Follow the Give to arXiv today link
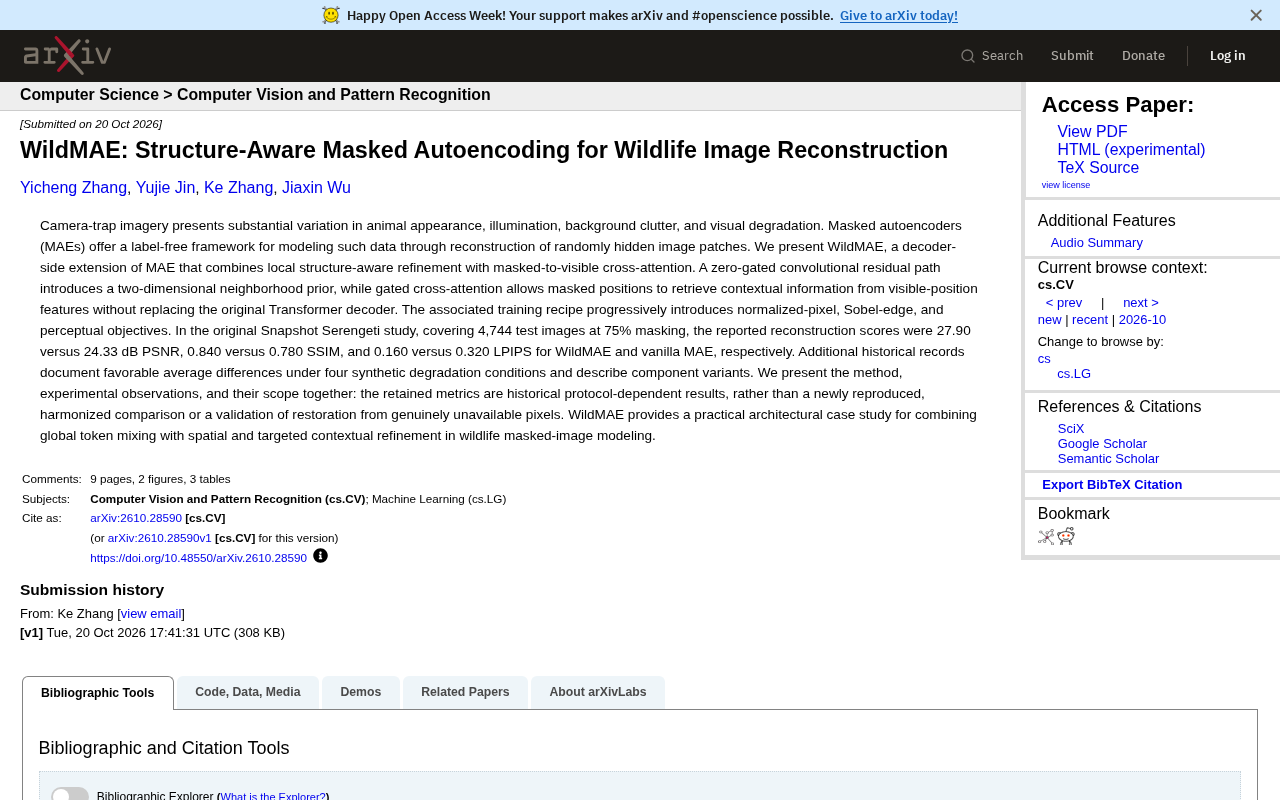1280x800 pixels. point(899,15)
